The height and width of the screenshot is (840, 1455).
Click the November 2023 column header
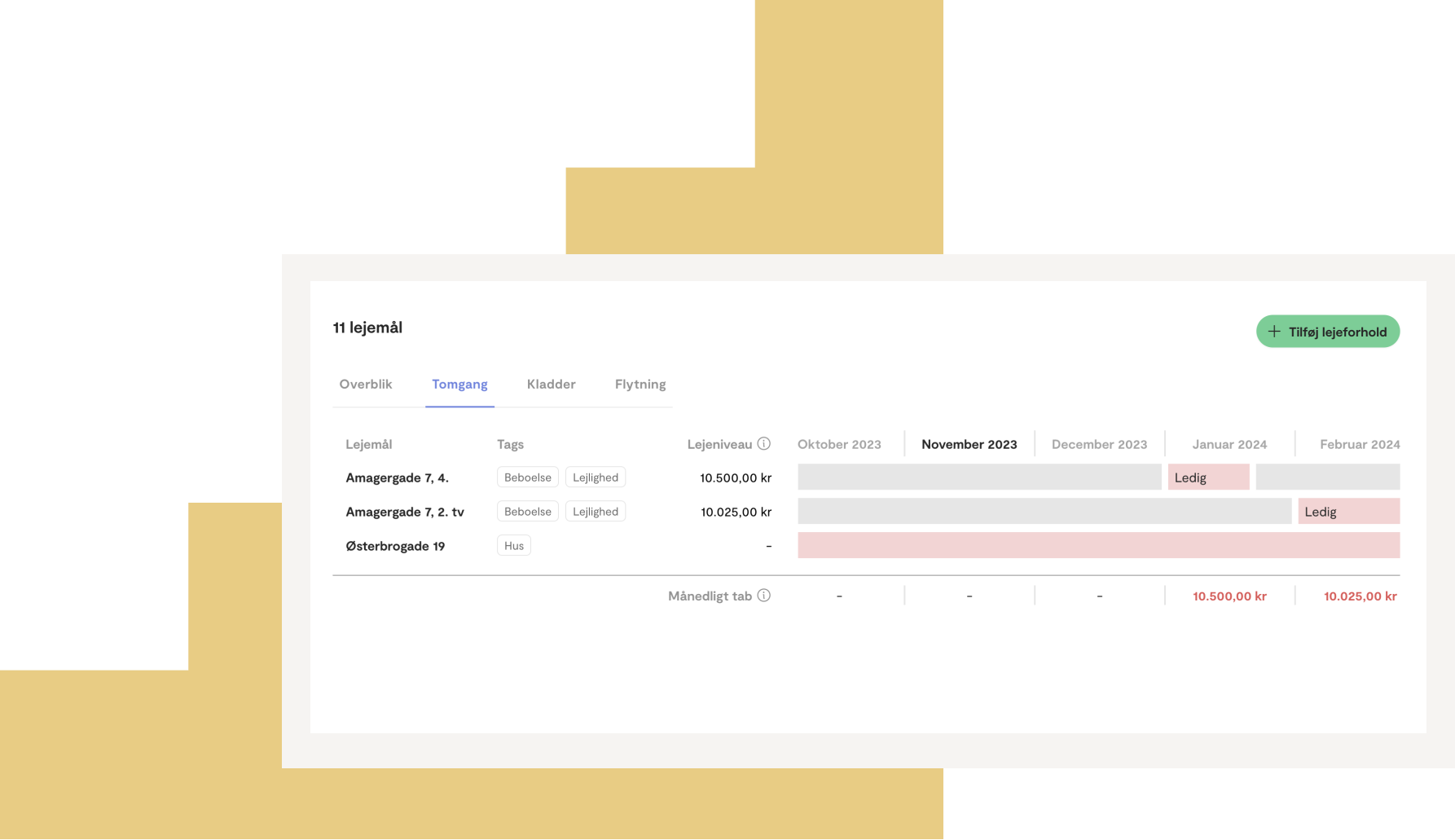coord(969,445)
